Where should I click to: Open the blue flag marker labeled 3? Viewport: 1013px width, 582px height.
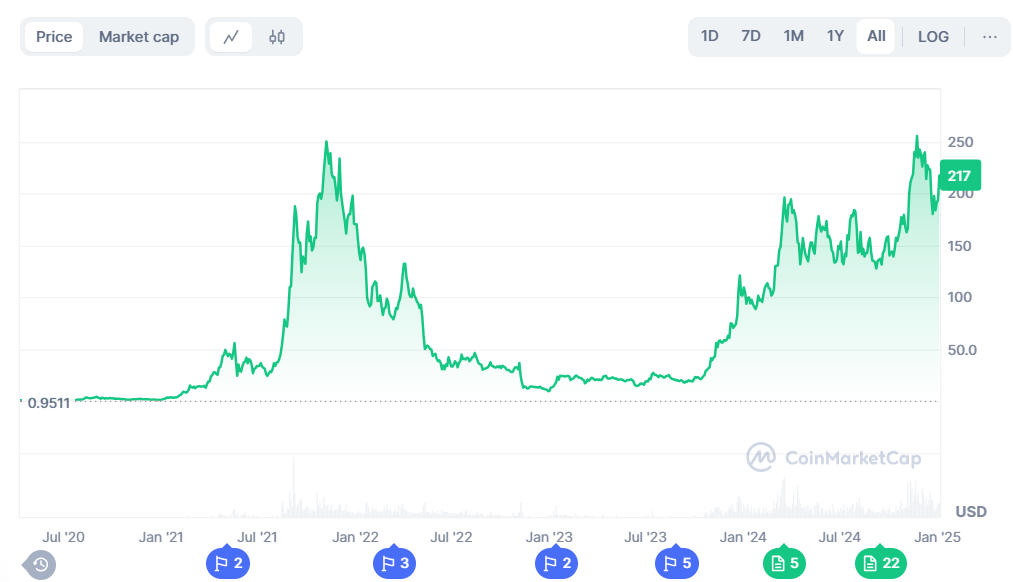pyautogui.click(x=395, y=563)
